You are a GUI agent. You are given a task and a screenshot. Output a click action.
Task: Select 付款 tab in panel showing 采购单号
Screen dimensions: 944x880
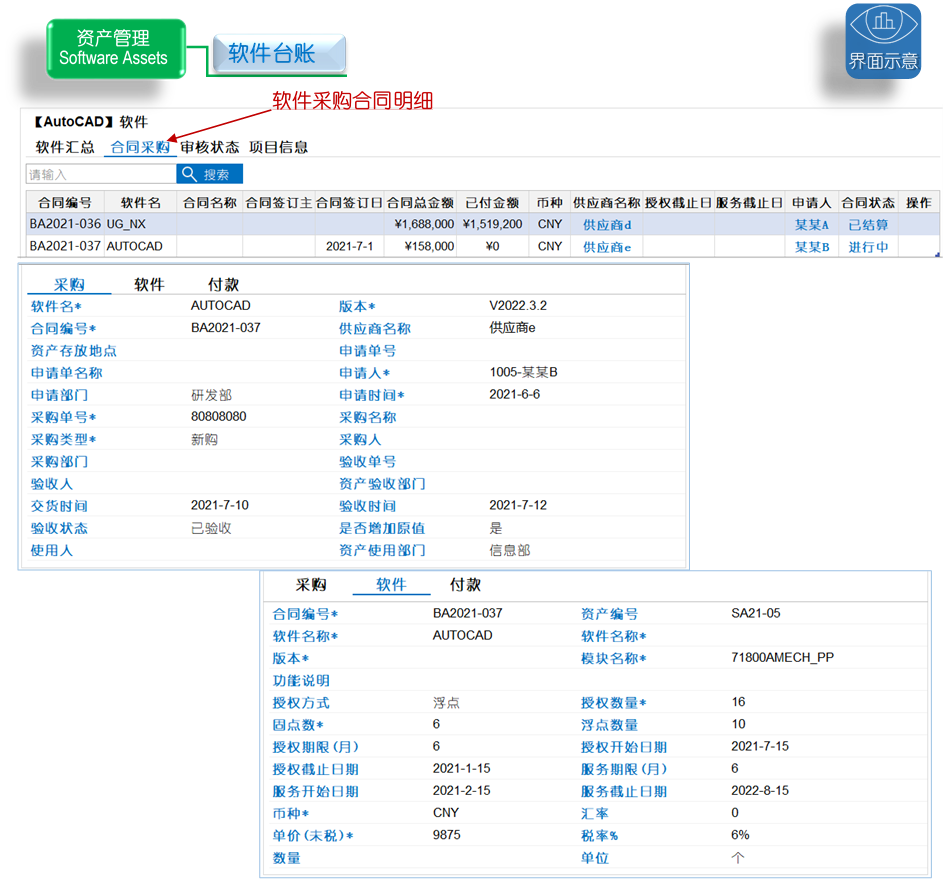[223, 284]
